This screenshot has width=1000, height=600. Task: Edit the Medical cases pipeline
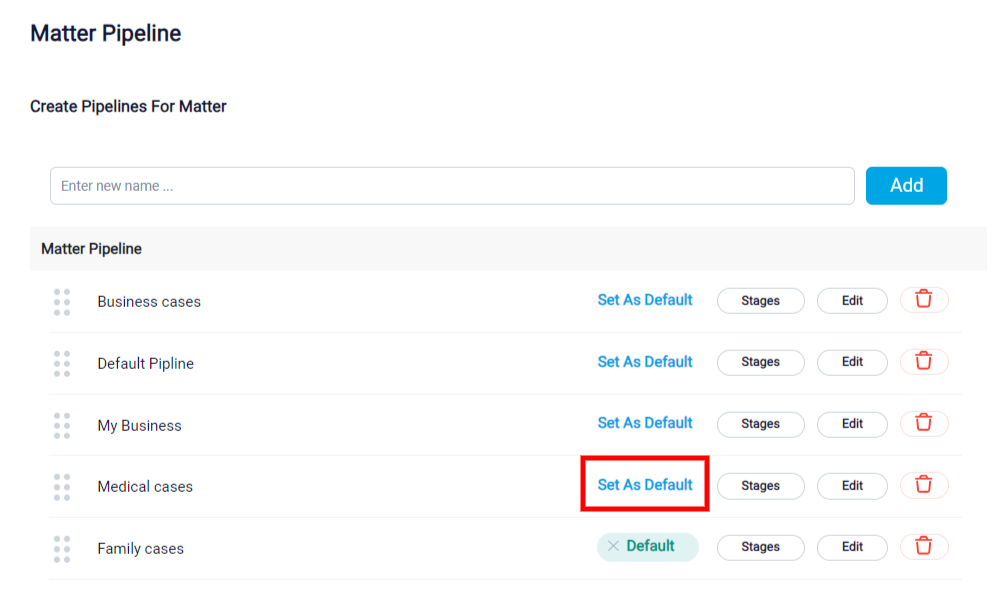tap(852, 486)
